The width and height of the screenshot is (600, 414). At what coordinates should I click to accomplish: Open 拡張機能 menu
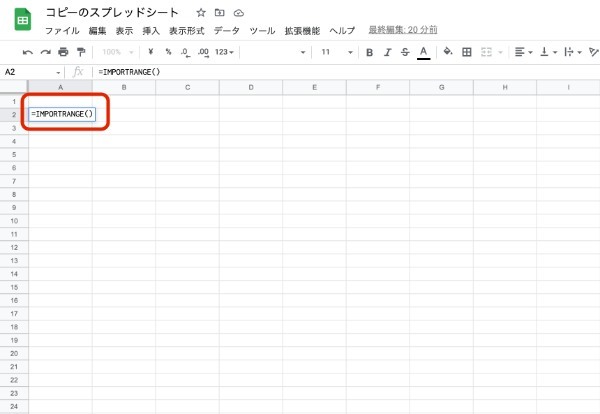pyautogui.click(x=302, y=30)
